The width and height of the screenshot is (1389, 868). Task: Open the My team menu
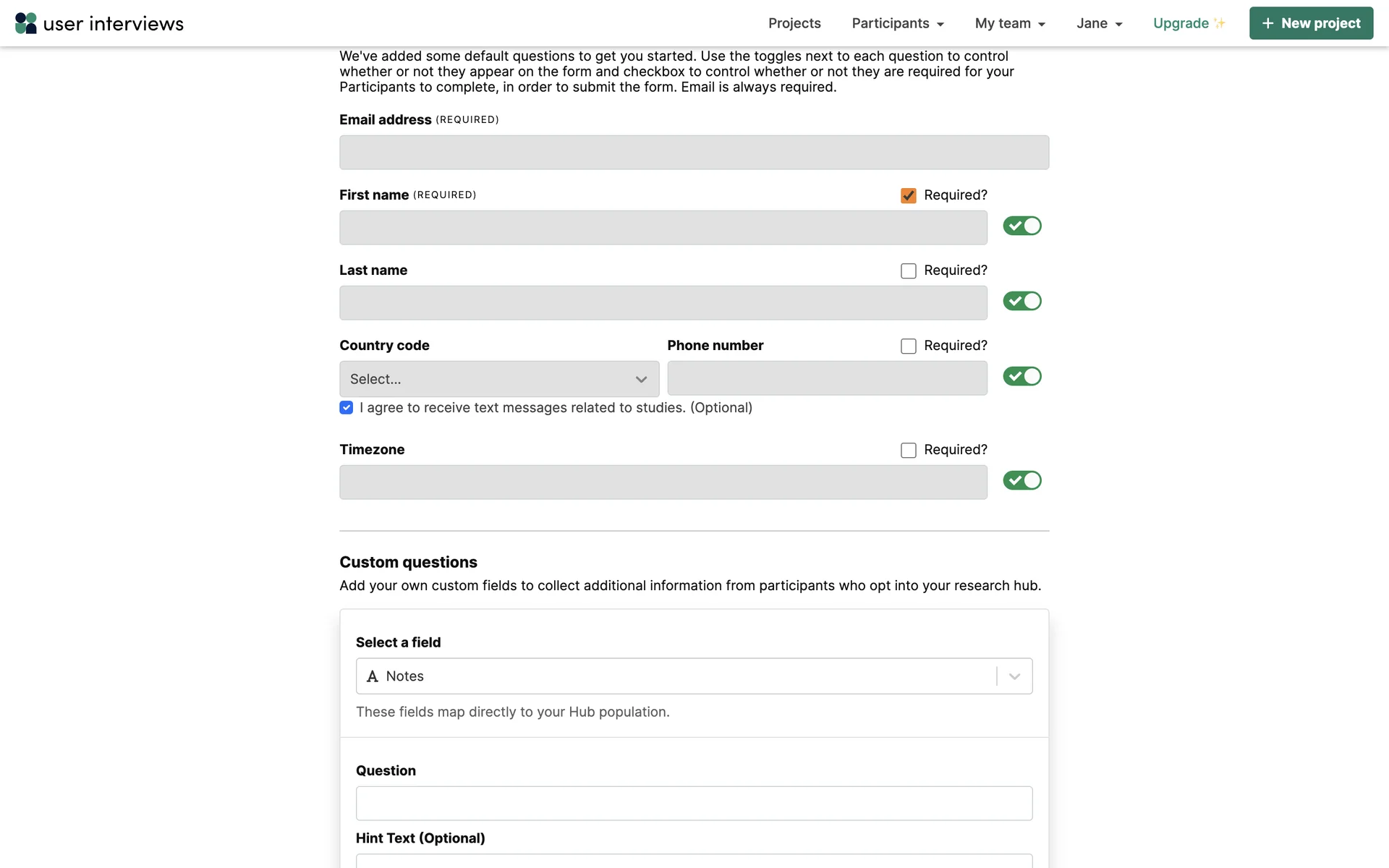pyautogui.click(x=1010, y=23)
